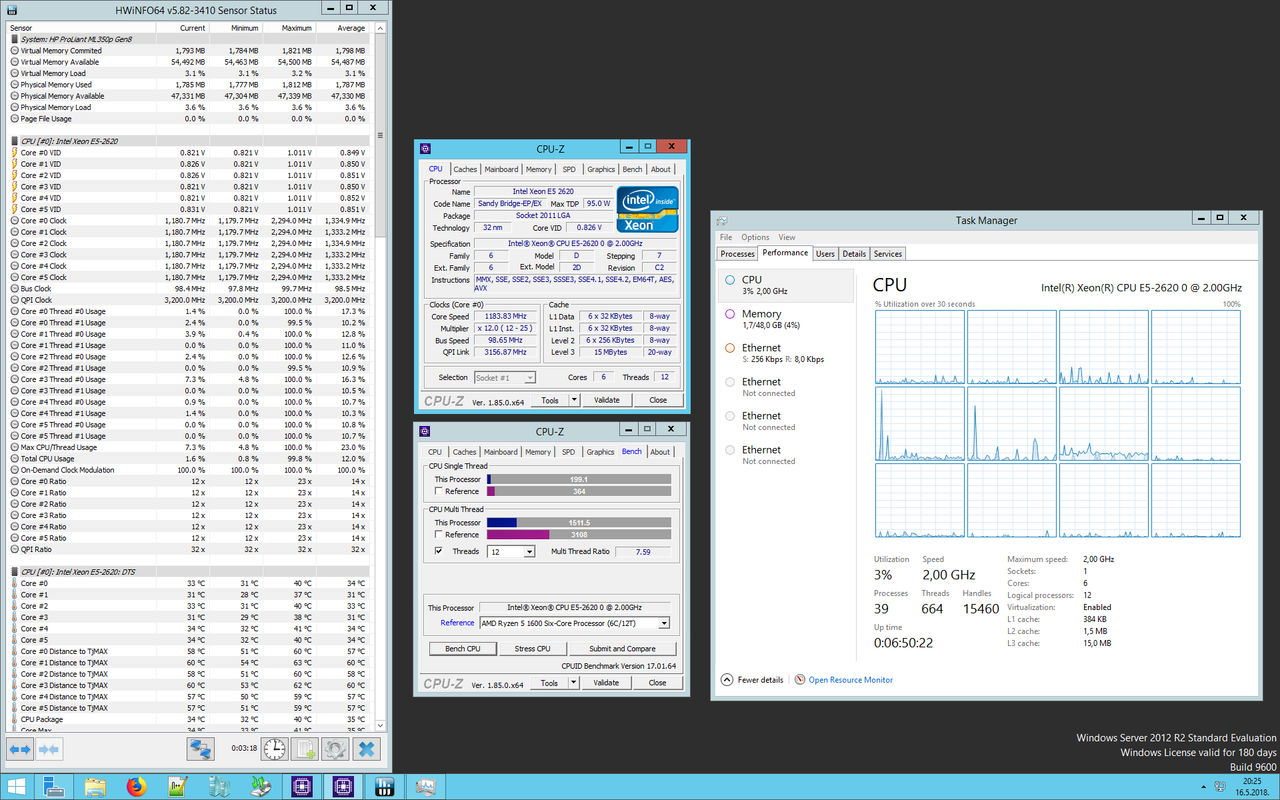Image resolution: width=1280 pixels, height=800 pixels.
Task: Open Notepad++ from the taskbar
Action: pyautogui.click(x=178, y=787)
